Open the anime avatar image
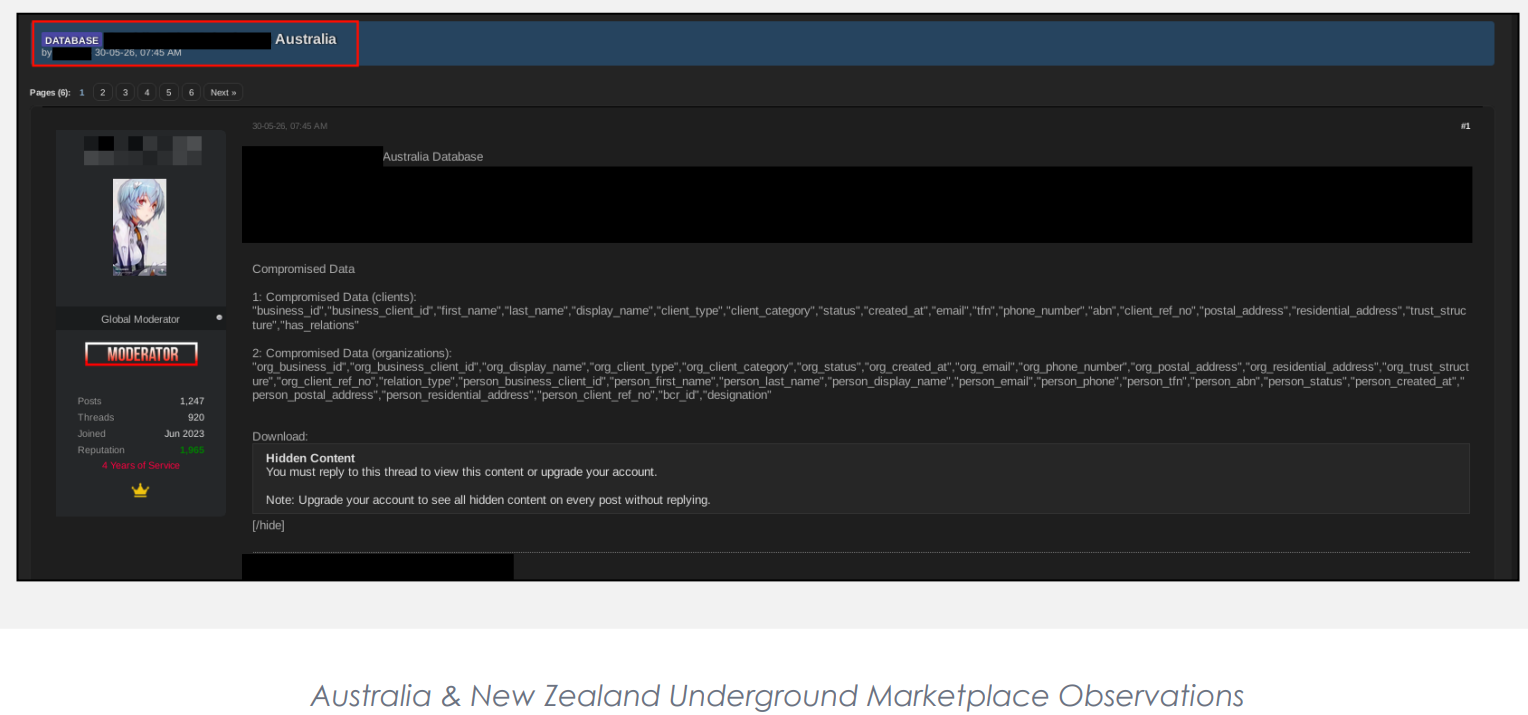Screen dimensions: 1528x715 tap(140, 227)
